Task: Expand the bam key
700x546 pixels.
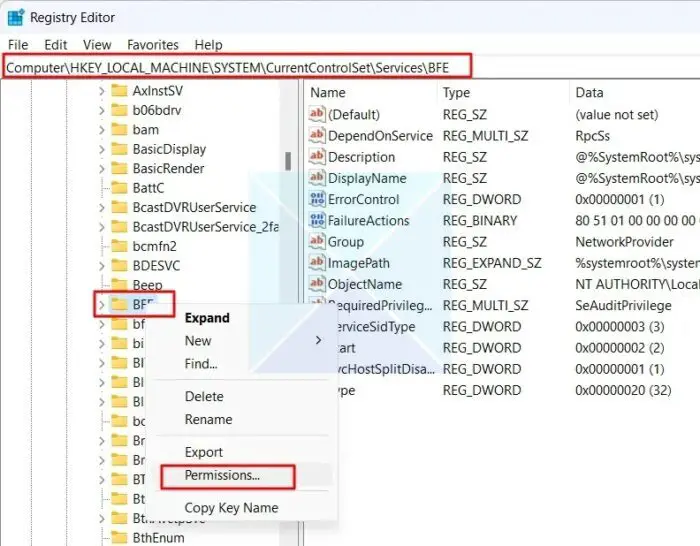Action: [x=101, y=130]
